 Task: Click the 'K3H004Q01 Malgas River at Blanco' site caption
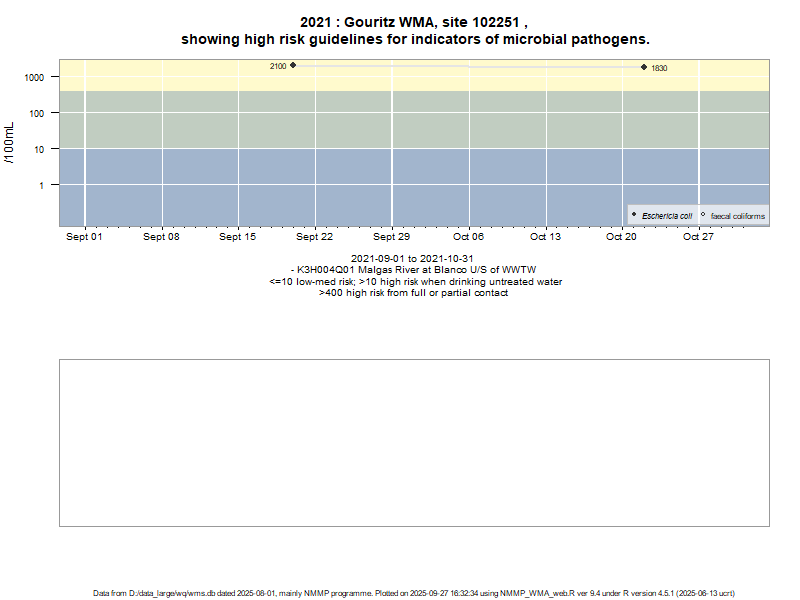coord(414,270)
